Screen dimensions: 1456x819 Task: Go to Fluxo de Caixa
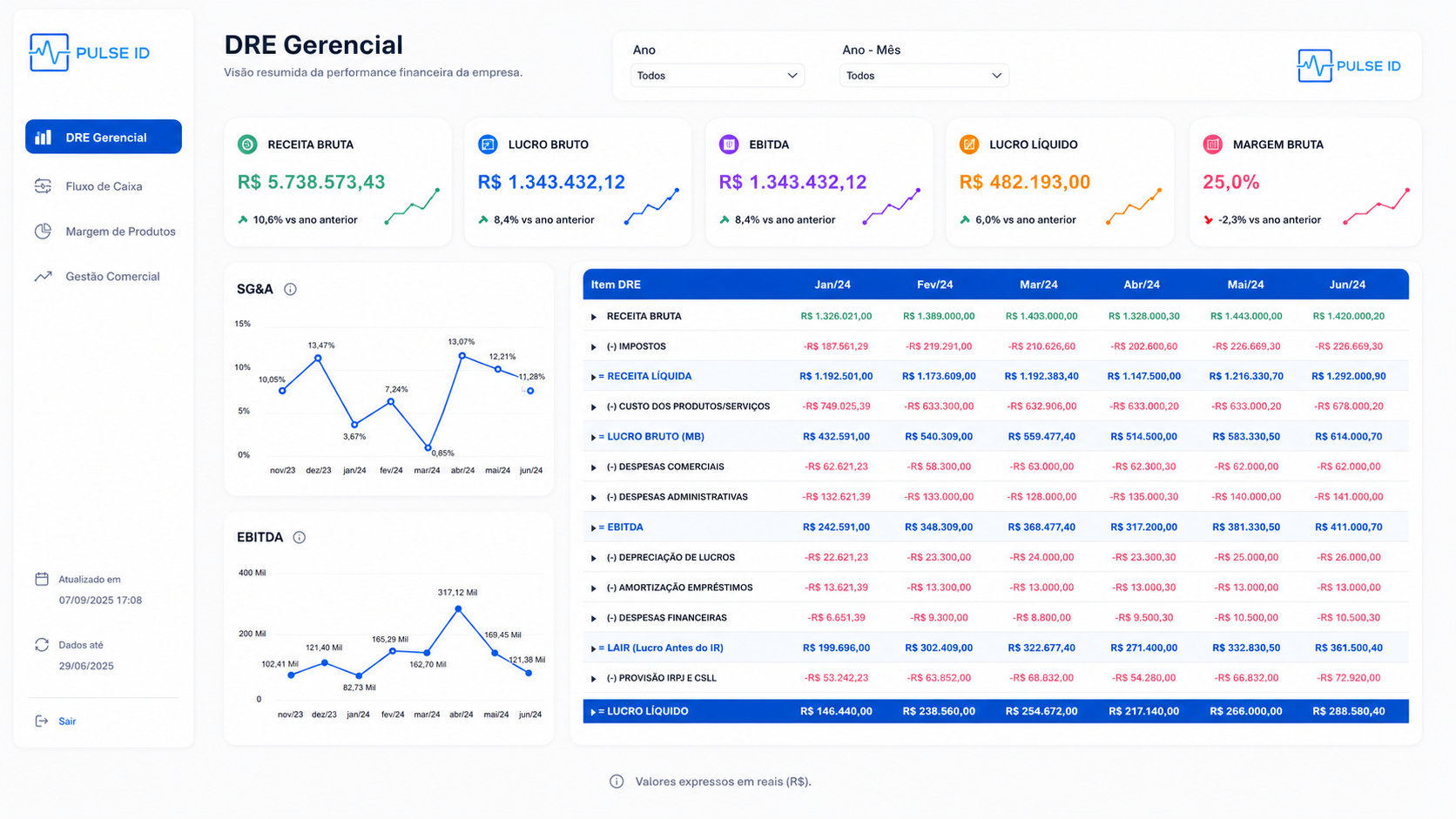tap(104, 186)
